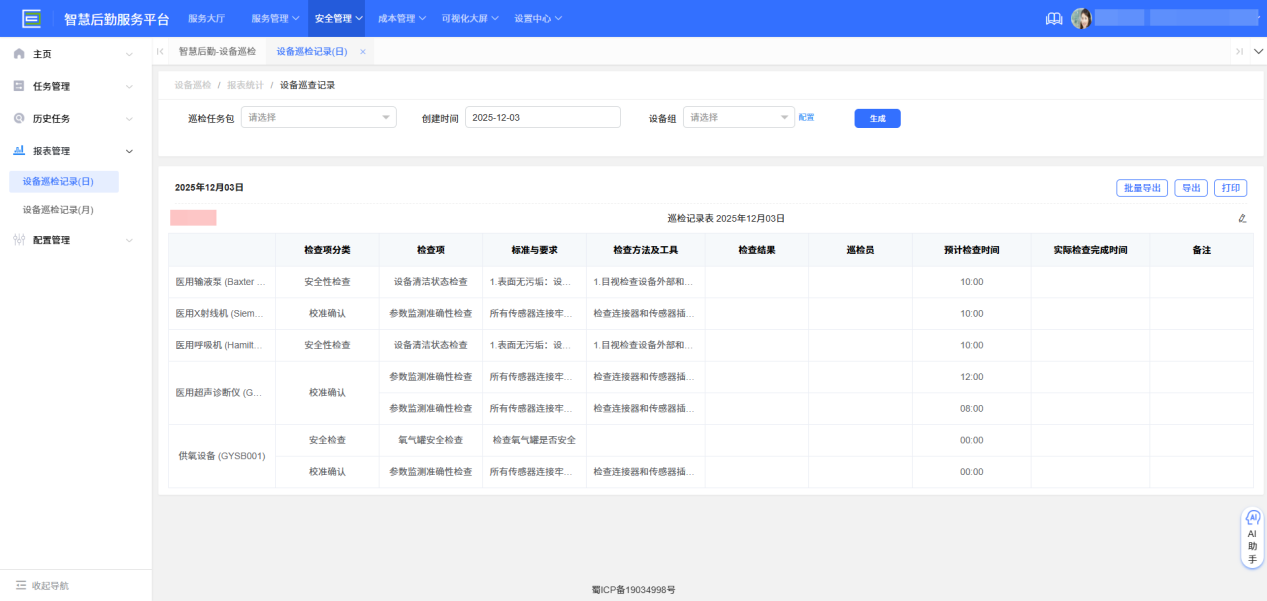Open the 巡检任务包 dropdown

pyautogui.click(x=319, y=118)
